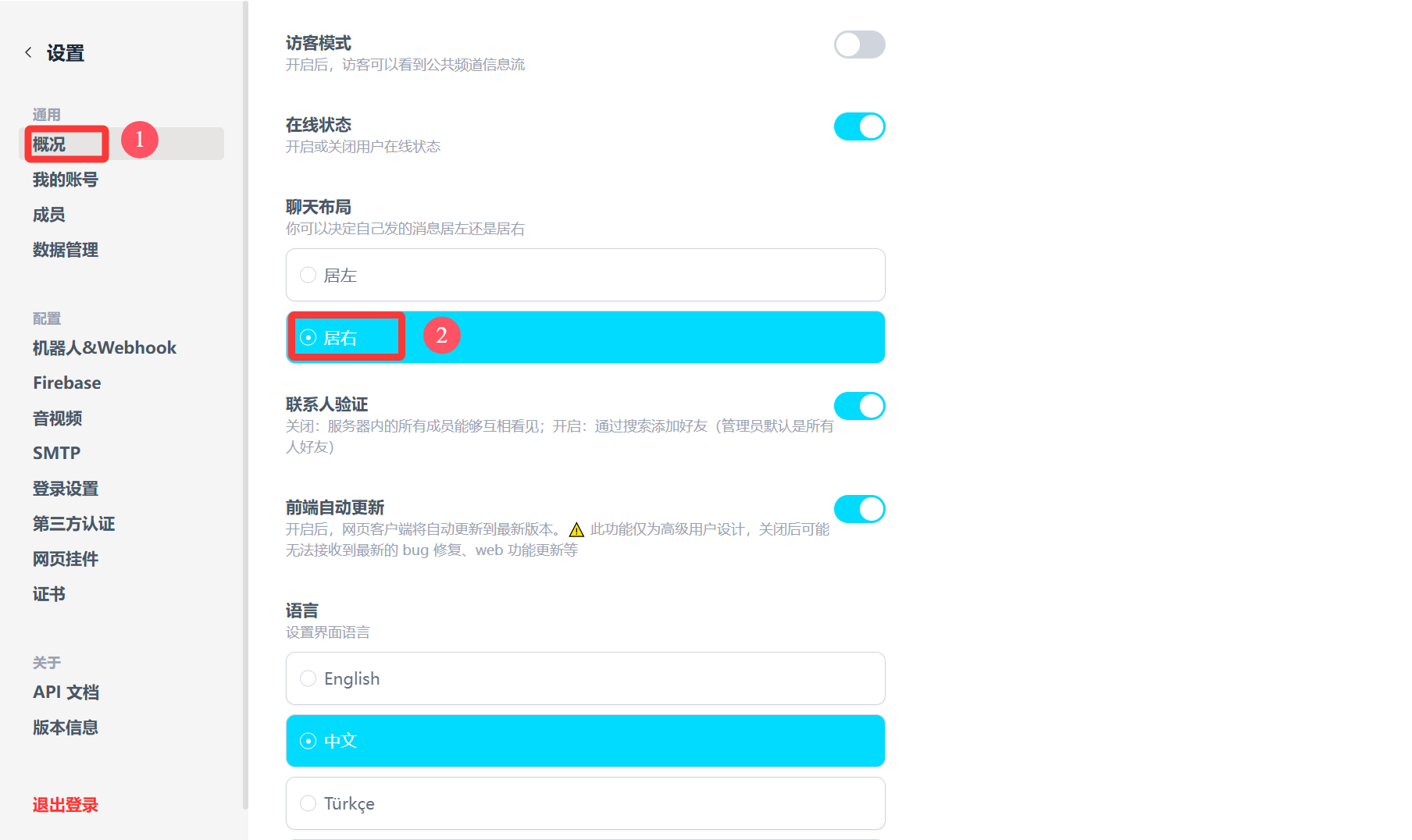Pick Türkçe language option

pos(585,803)
